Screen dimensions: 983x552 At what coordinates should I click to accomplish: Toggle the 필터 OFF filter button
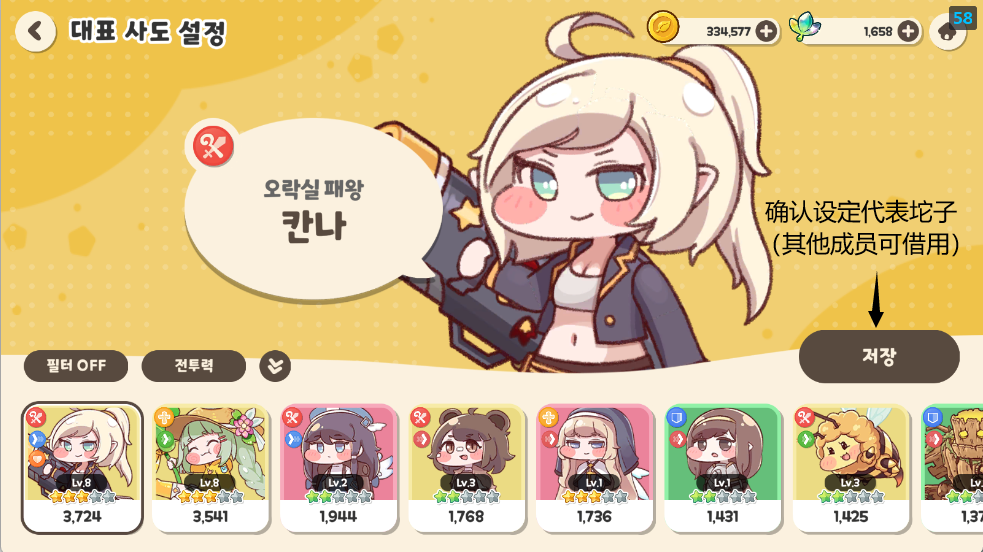point(76,365)
